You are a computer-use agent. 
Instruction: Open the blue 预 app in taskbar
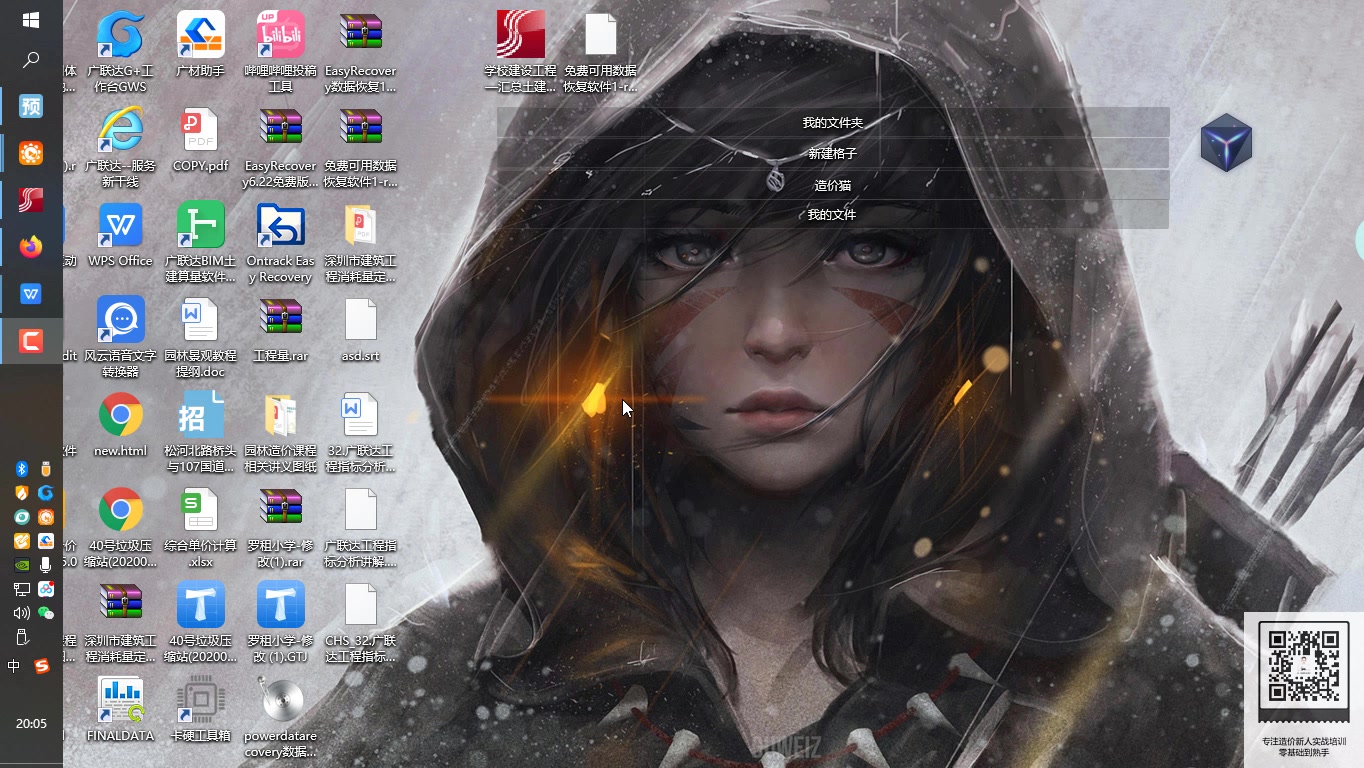click(x=31, y=106)
